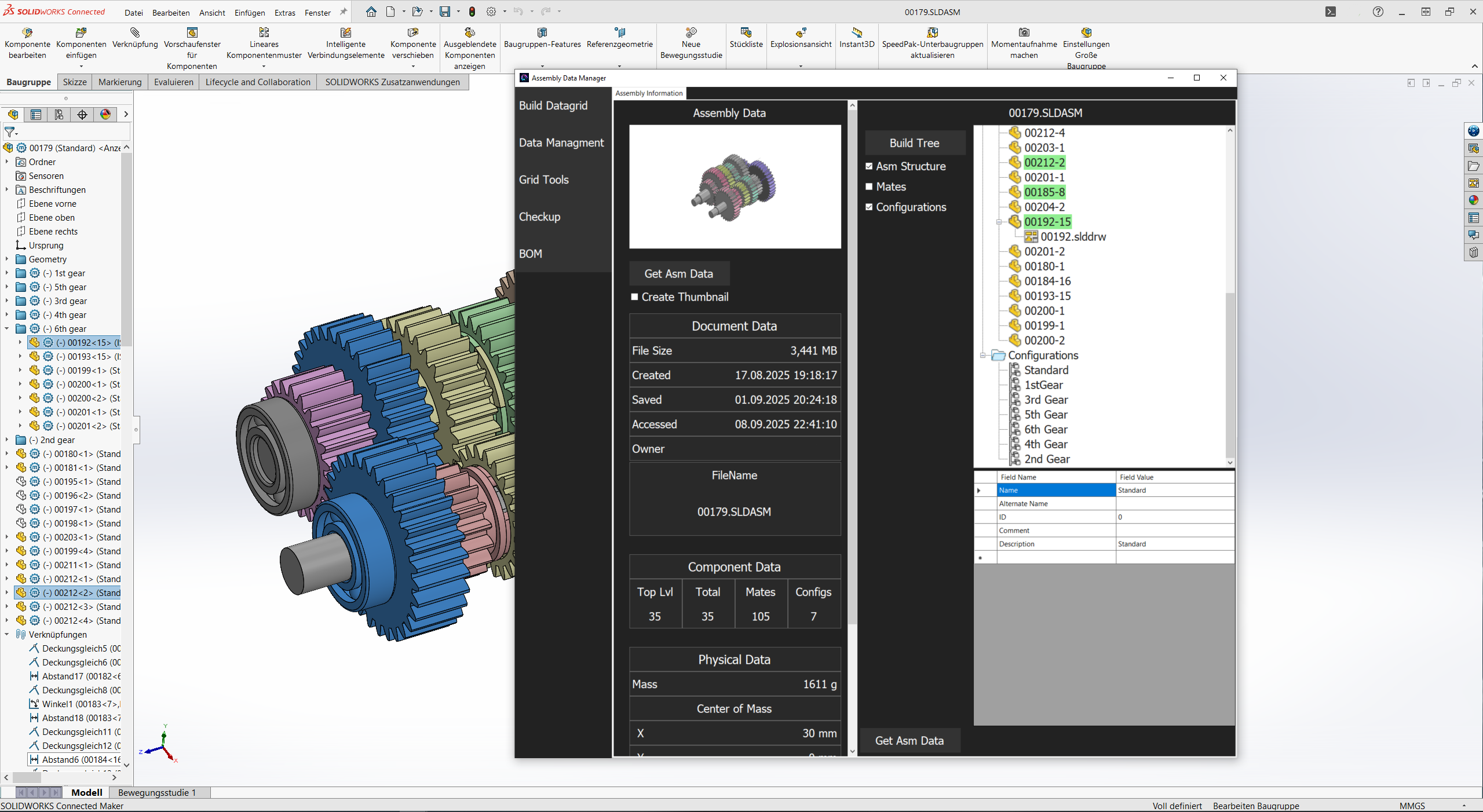Expand the 2nd gear folder
Image resolution: width=1483 pixels, height=812 pixels.
(7, 440)
